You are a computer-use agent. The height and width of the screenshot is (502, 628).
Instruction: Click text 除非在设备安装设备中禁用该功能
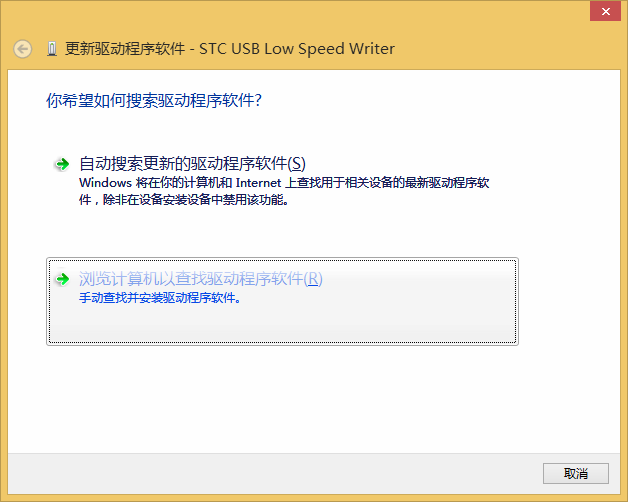point(195,200)
